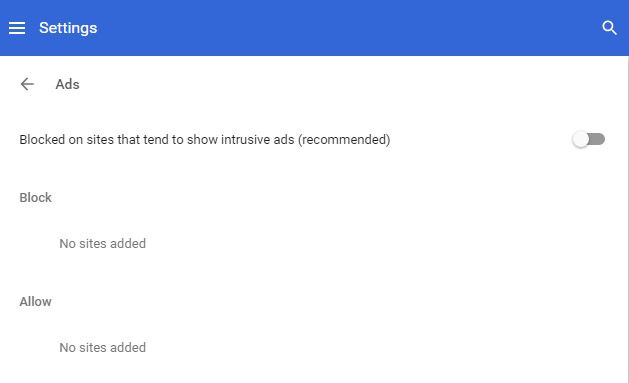Image resolution: width=629 pixels, height=383 pixels.
Task: Click the "Blocked on sites" setting label
Action: 205,140
